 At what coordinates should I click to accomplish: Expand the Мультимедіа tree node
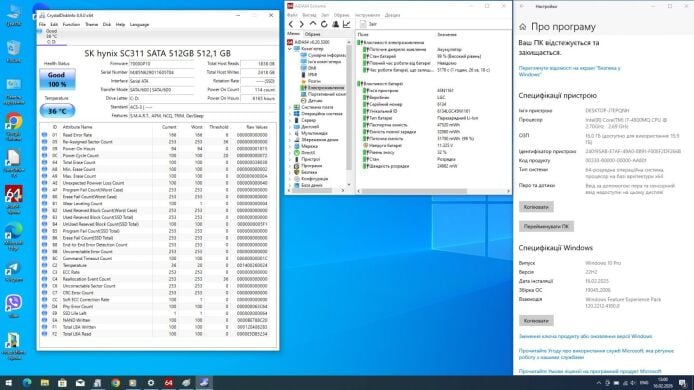(x=290, y=133)
